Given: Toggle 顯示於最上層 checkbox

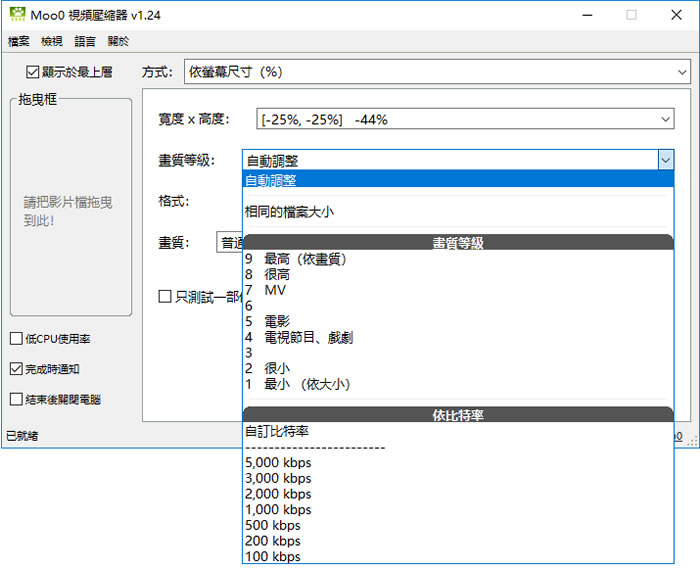Looking at the screenshot, I should pos(34,72).
